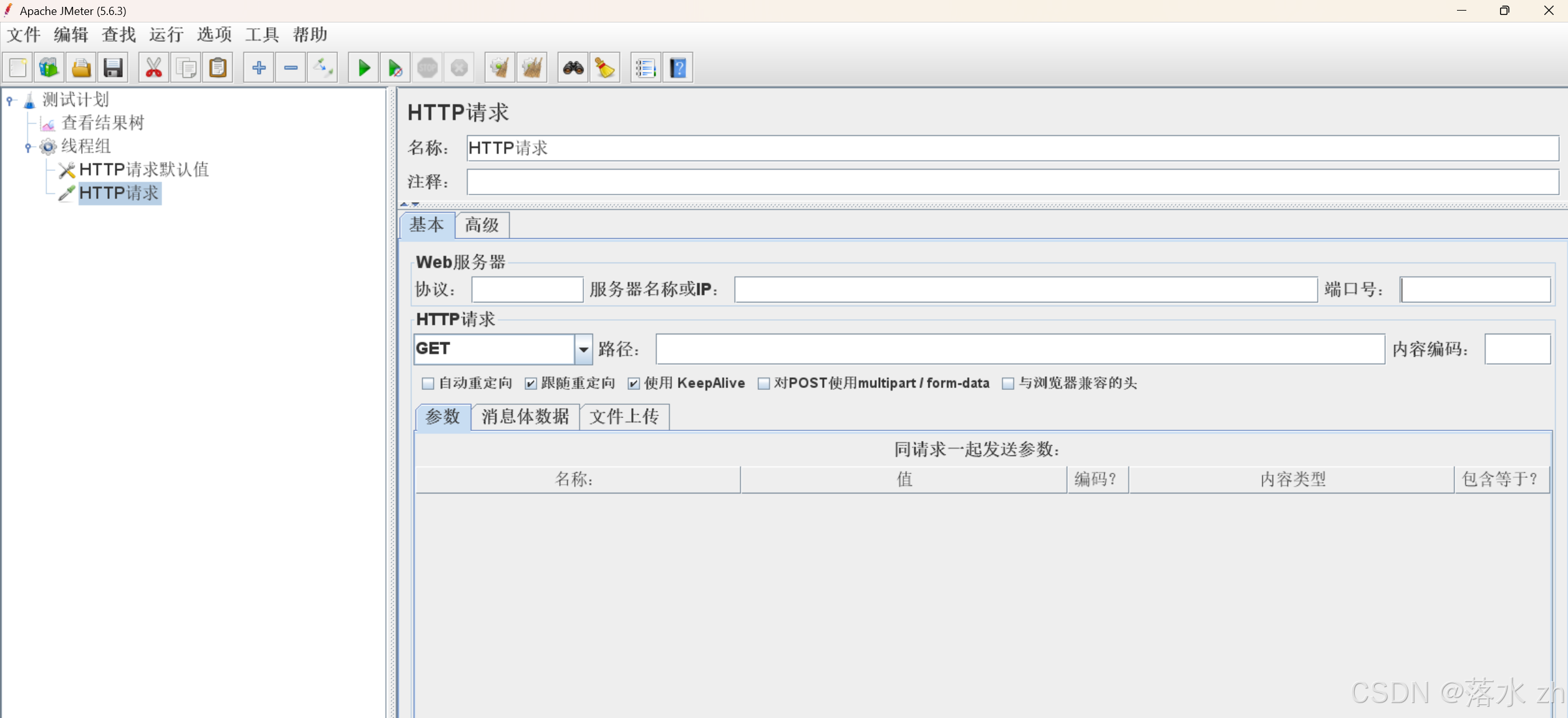The width and height of the screenshot is (1568, 718).
Task: Select the 测试计划 root node
Action: 75,100
